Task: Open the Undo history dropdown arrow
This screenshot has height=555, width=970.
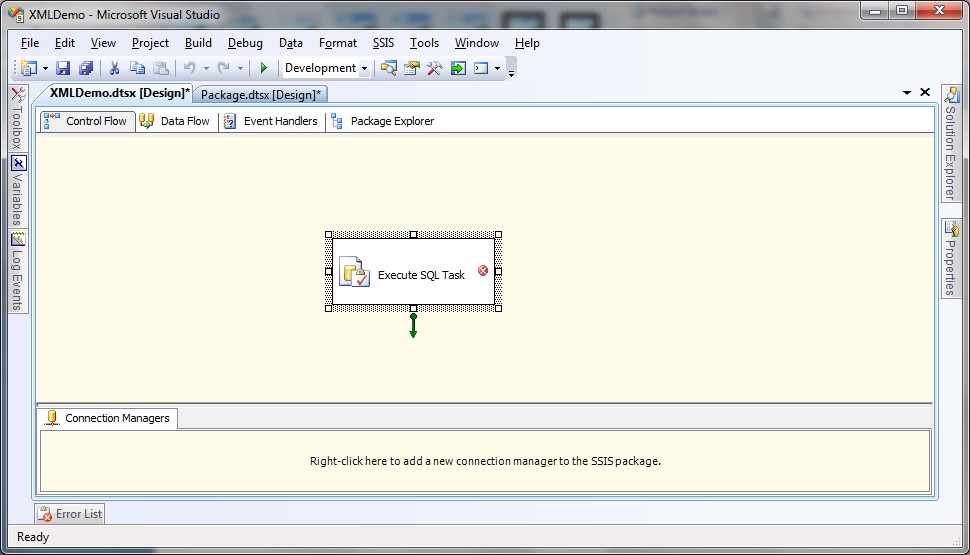Action: tap(206, 69)
